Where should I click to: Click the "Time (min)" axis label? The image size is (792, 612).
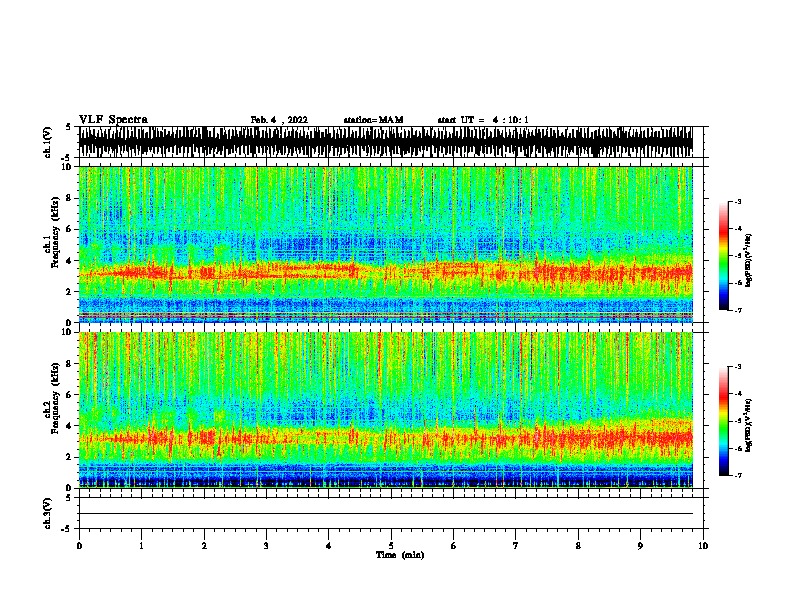click(x=400, y=555)
